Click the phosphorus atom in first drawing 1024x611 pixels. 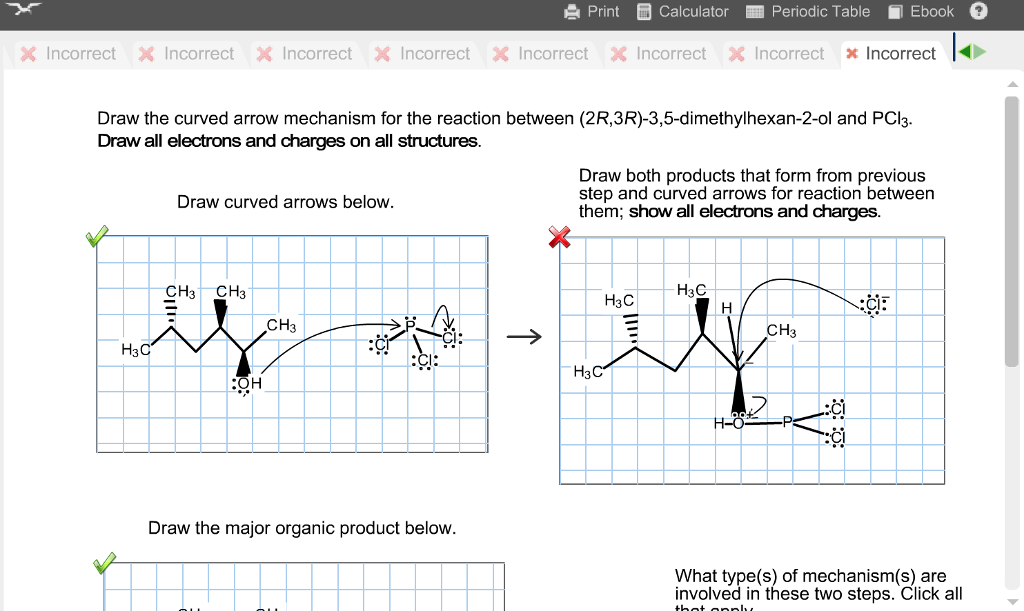pos(410,324)
